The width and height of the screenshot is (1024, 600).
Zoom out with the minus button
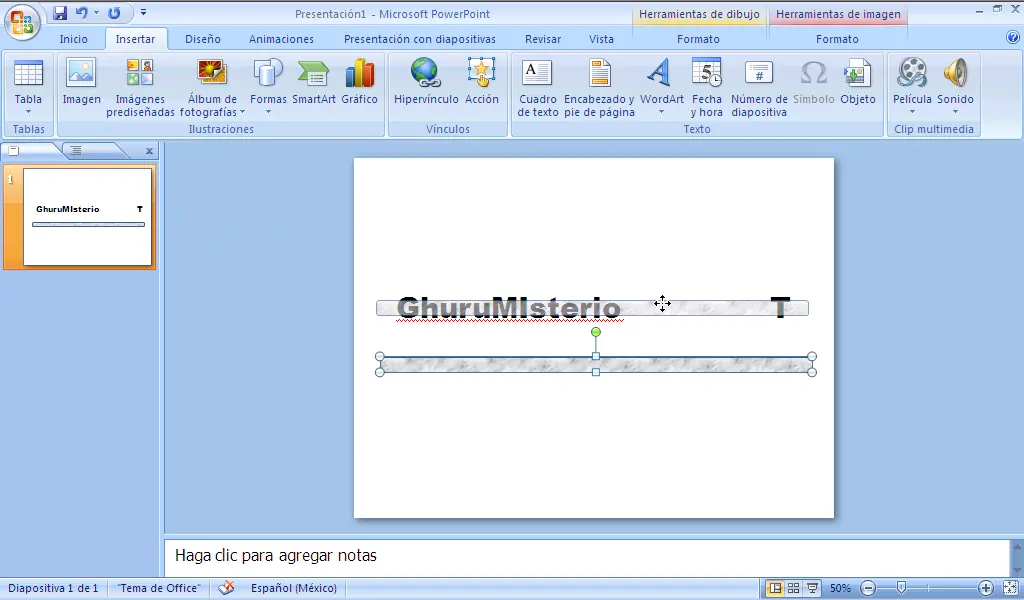coord(868,588)
